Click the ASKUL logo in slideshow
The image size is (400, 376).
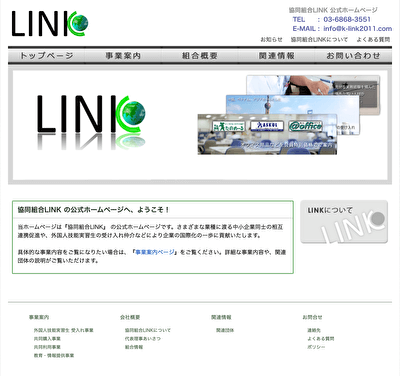click(x=267, y=126)
